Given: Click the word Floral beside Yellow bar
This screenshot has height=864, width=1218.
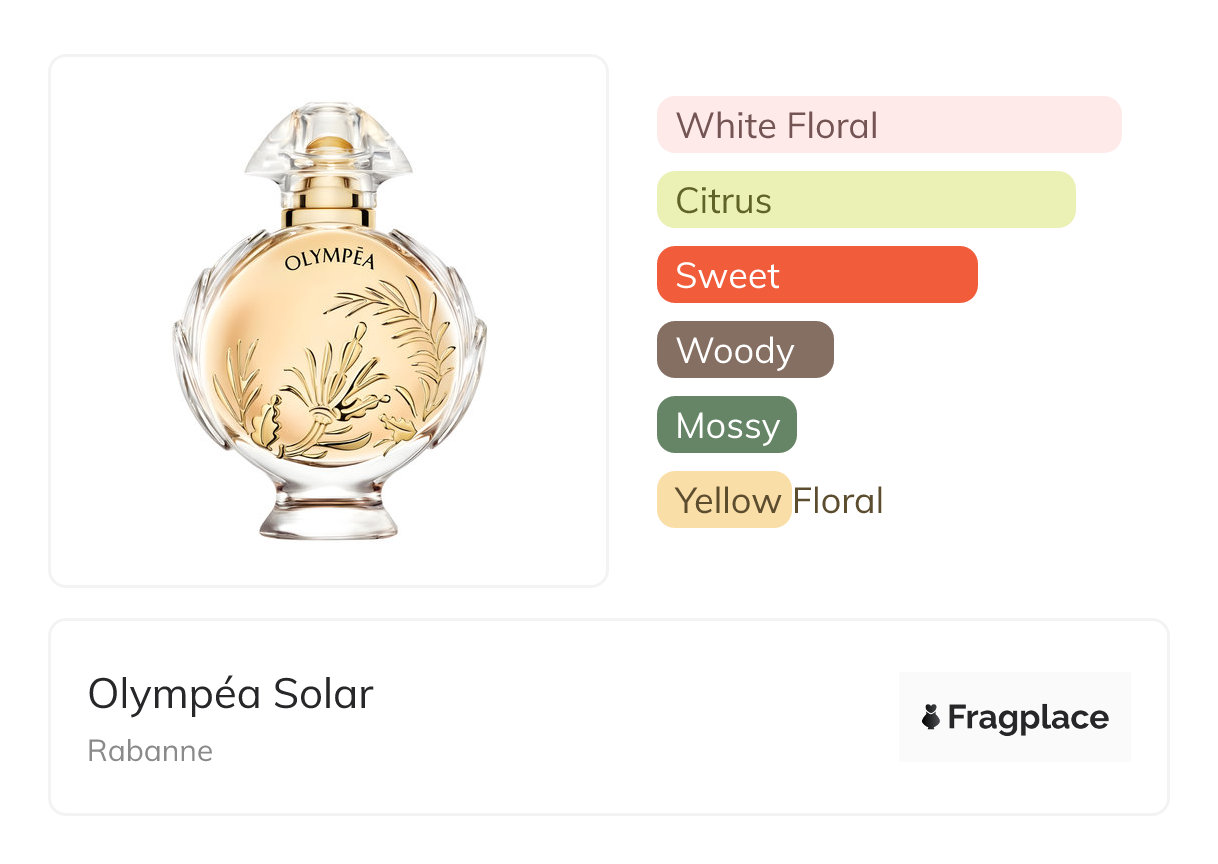Looking at the screenshot, I should [x=838, y=500].
